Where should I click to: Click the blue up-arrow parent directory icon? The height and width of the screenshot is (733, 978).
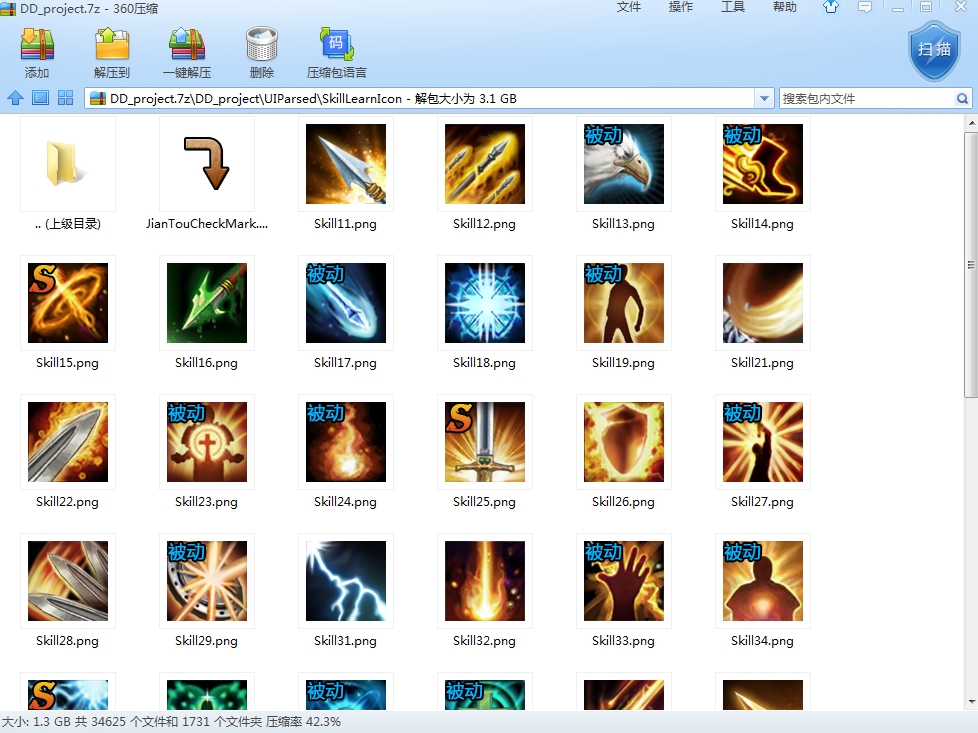pyautogui.click(x=15, y=98)
